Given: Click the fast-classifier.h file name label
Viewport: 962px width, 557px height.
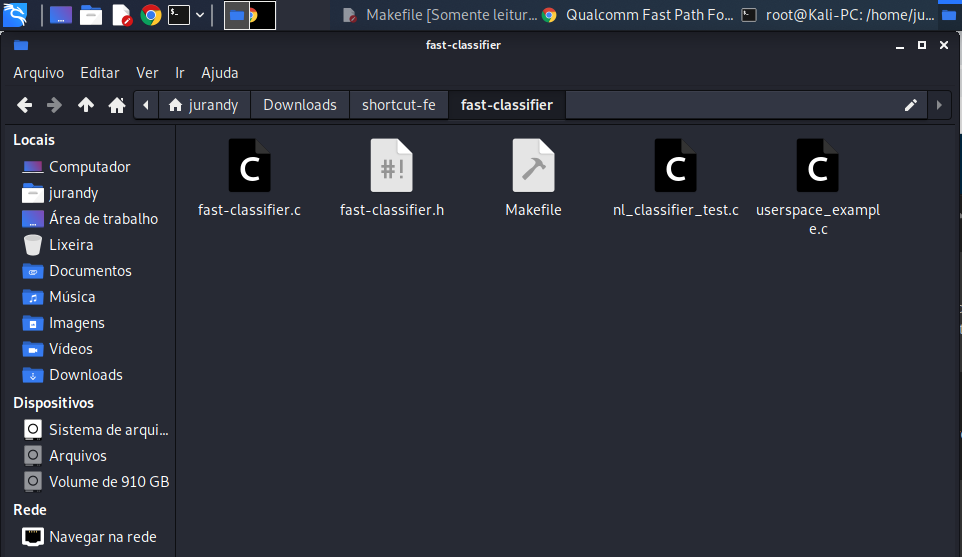Looking at the screenshot, I should pyautogui.click(x=391, y=210).
